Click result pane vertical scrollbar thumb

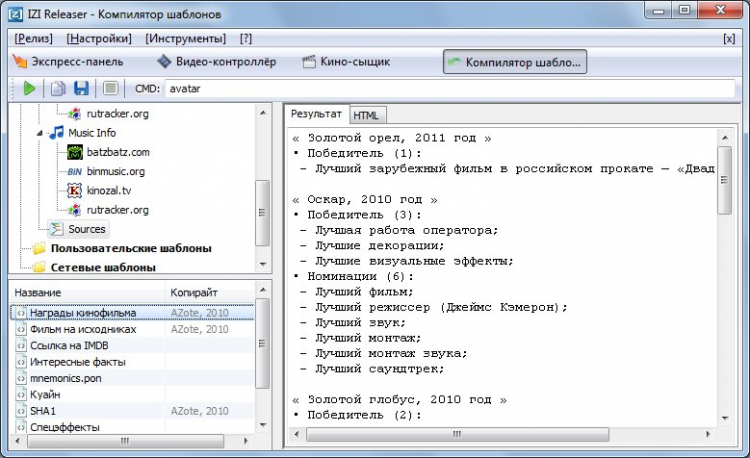[x=725, y=180]
